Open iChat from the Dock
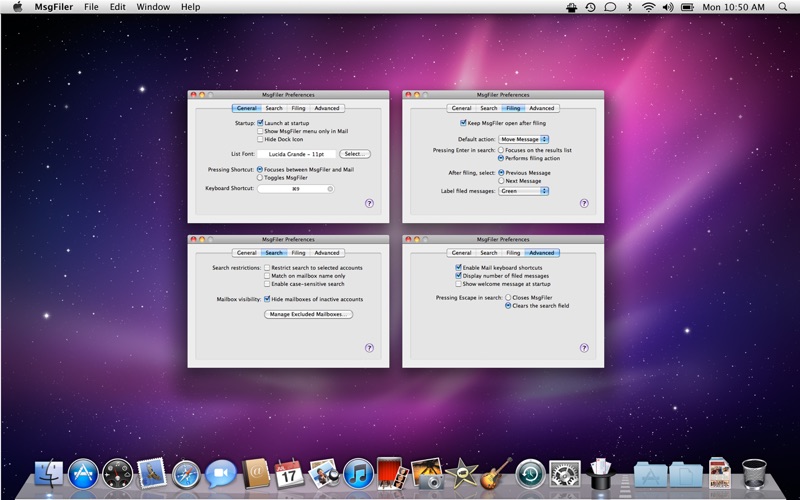 pyautogui.click(x=221, y=473)
